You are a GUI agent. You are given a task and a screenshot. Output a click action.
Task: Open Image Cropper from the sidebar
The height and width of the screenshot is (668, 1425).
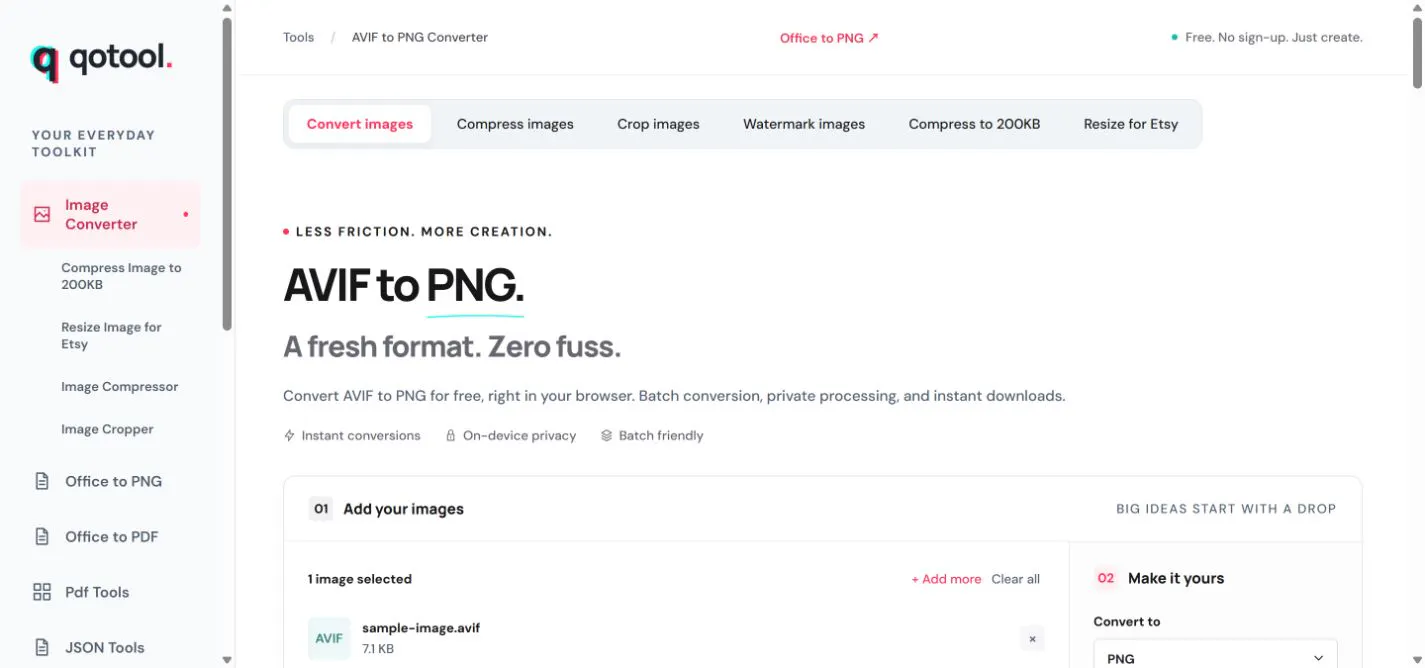point(107,429)
